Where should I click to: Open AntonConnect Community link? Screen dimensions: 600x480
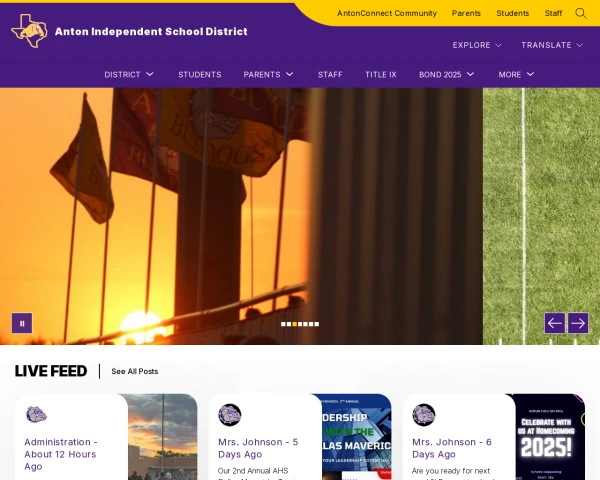pos(386,13)
